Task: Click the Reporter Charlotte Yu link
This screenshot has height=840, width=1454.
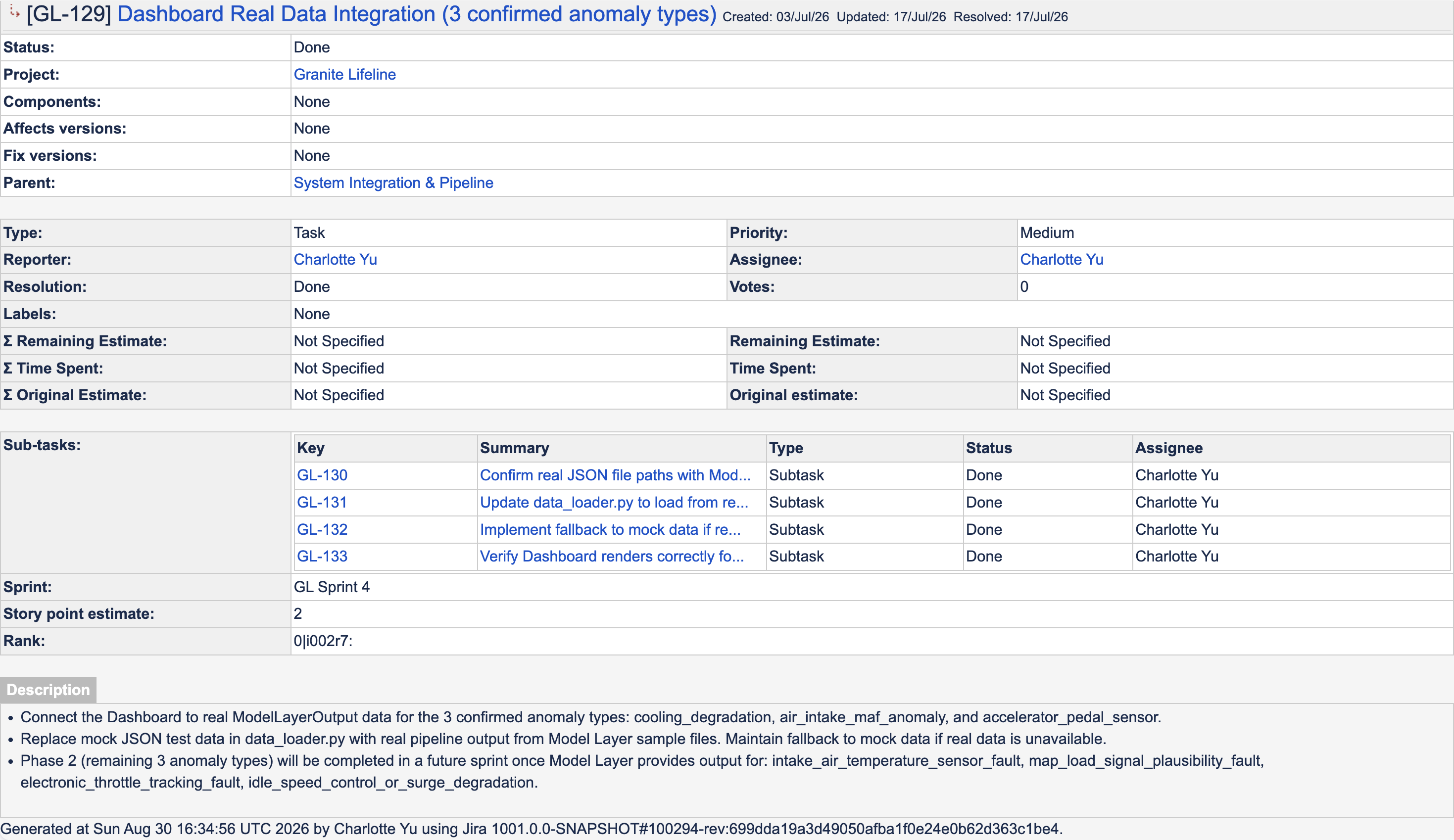Action: pyautogui.click(x=335, y=260)
